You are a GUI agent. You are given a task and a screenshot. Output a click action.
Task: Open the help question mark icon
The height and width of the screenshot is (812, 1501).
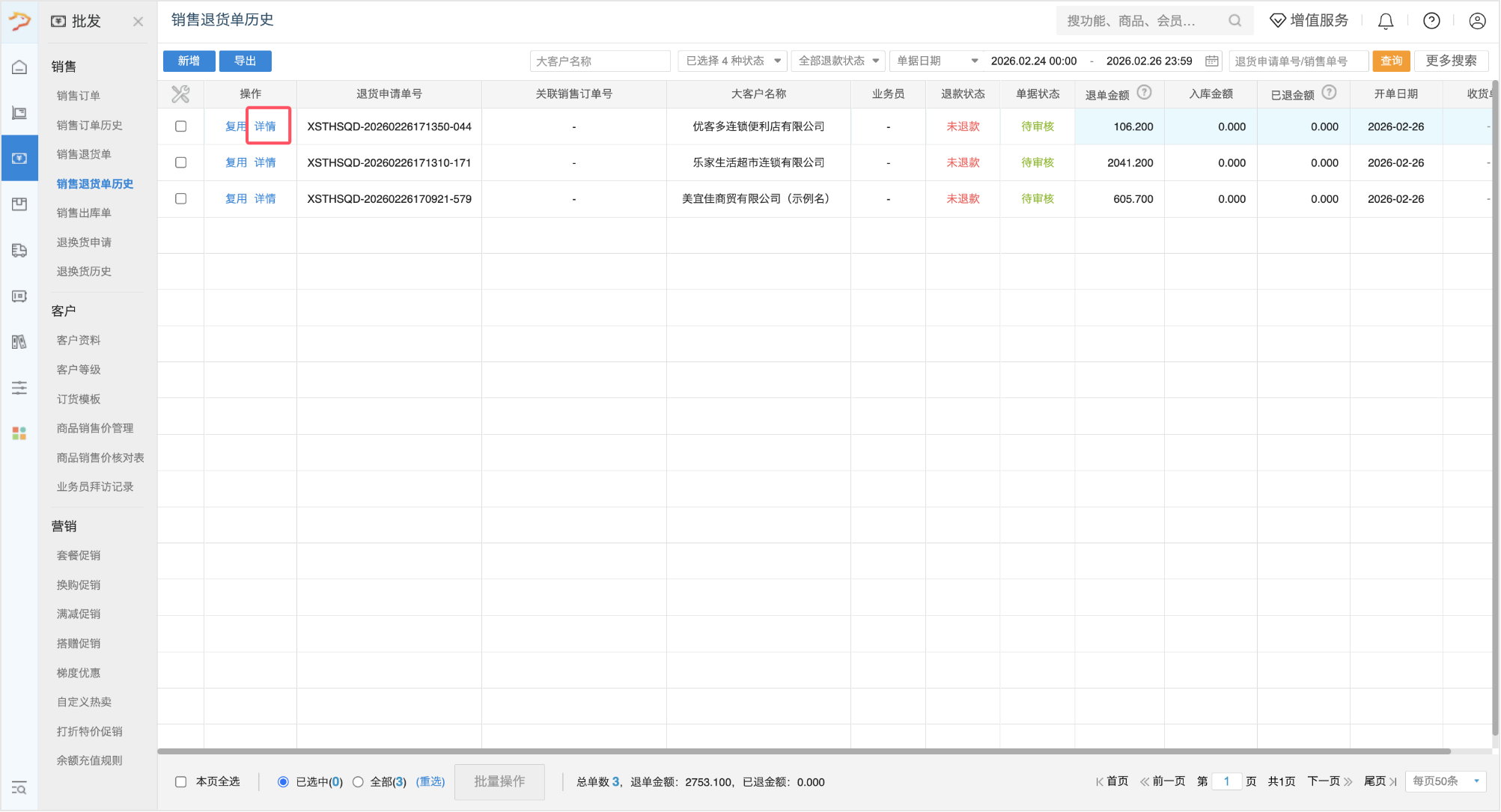1431,21
